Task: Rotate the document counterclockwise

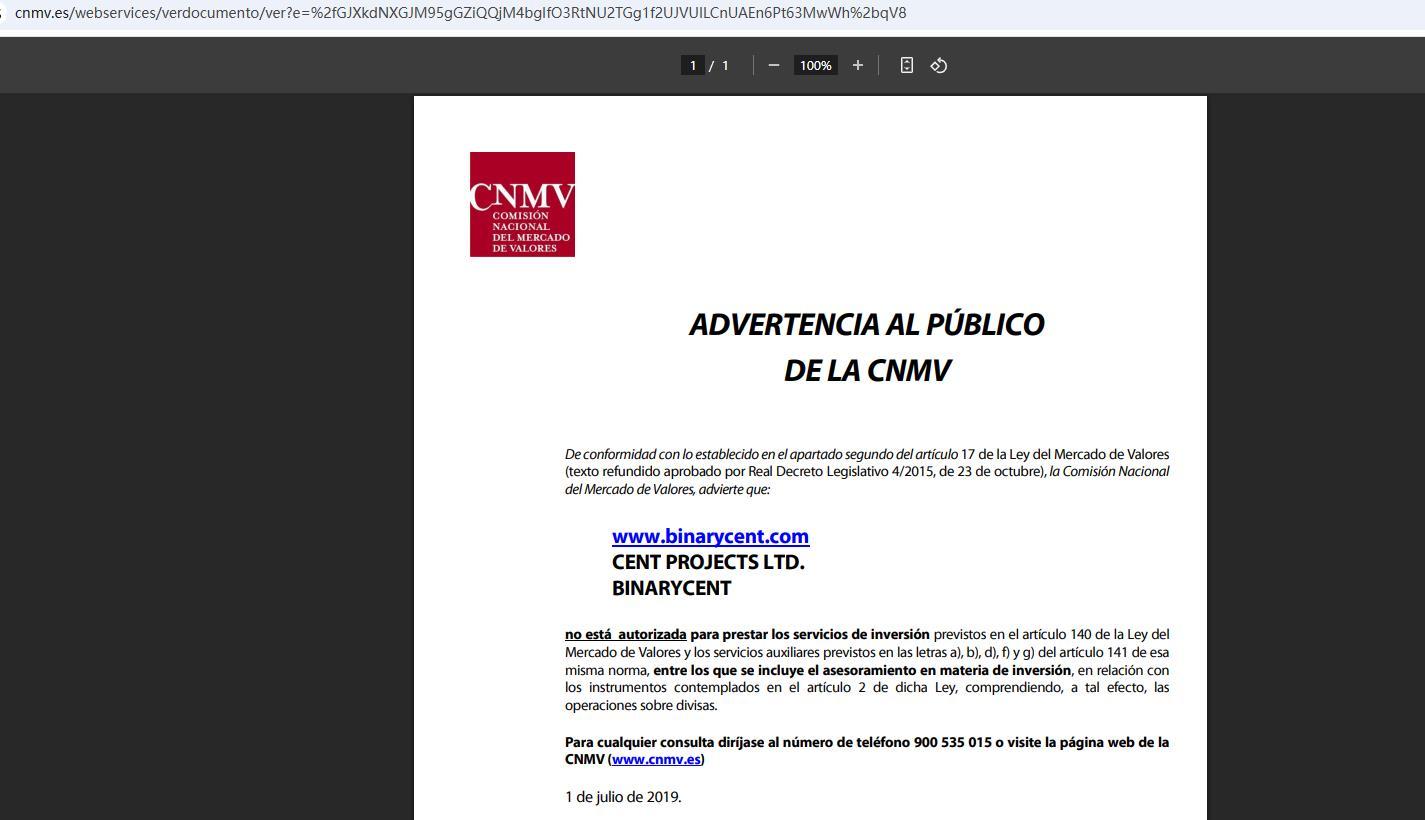Action: point(938,65)
